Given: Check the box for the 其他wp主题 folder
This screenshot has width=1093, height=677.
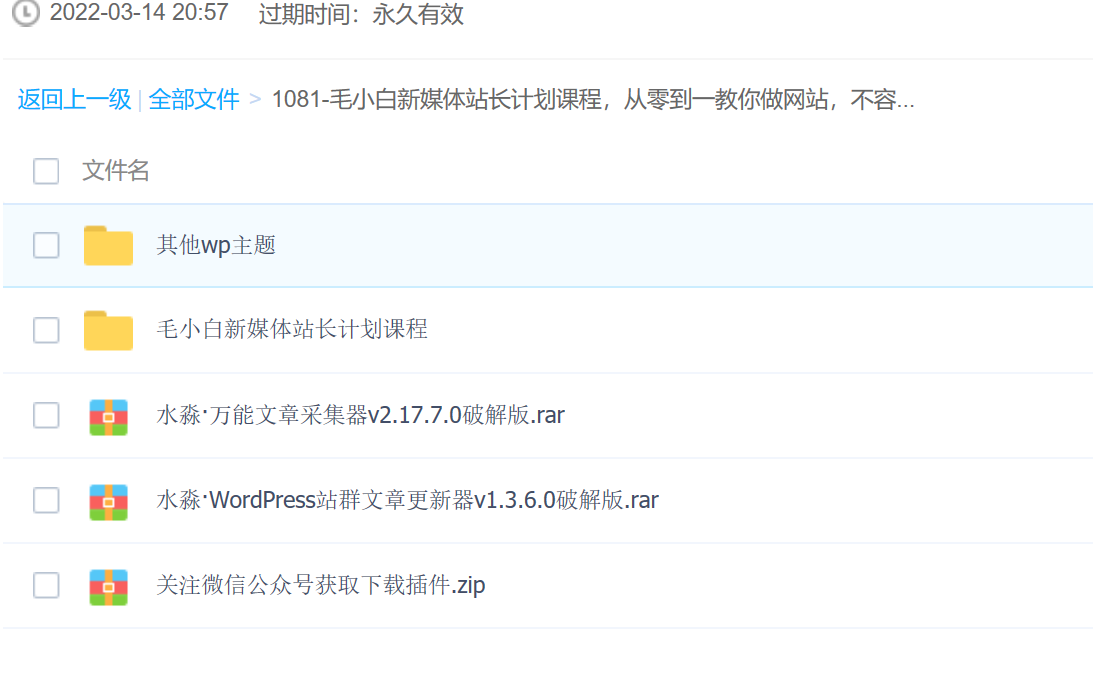Looking at the screenshot, I should (x=46, y=245).
